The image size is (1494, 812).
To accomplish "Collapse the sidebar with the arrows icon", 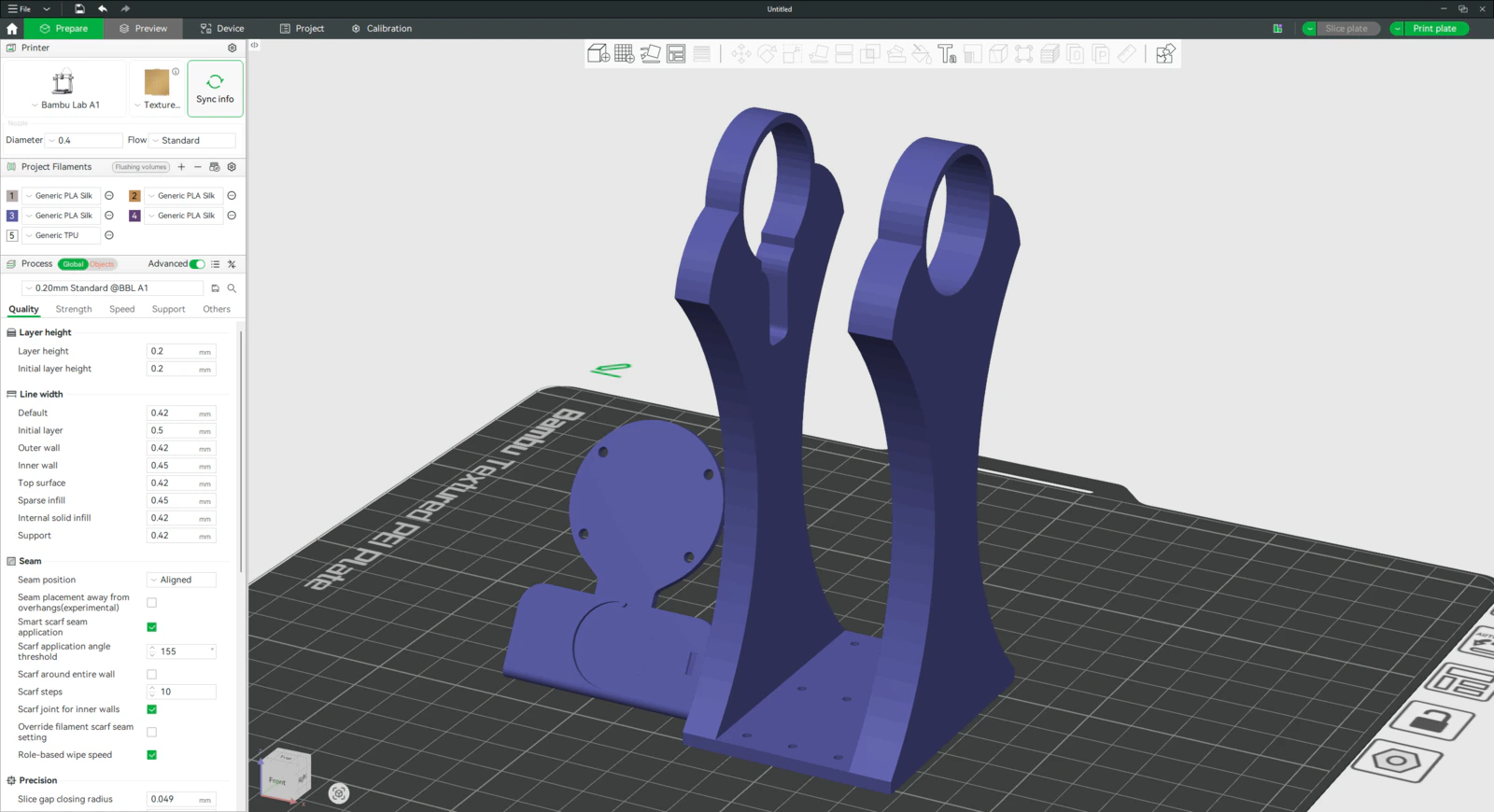I will tap(254, 45).
